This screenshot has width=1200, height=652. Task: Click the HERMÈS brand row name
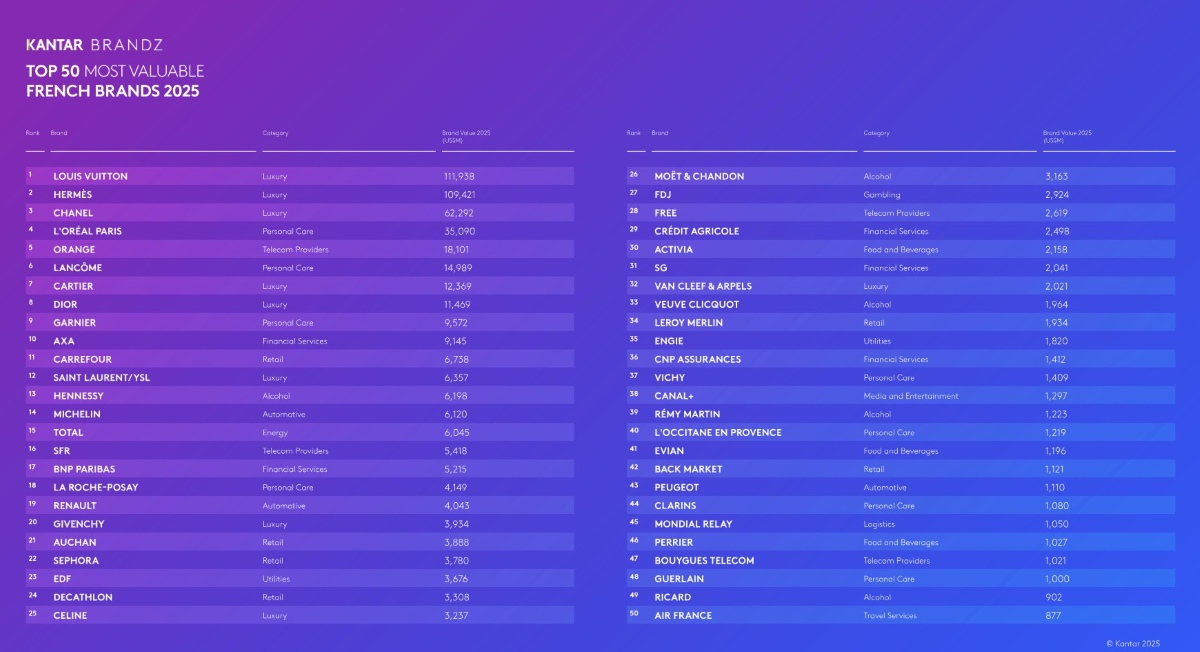click(72, 194)
